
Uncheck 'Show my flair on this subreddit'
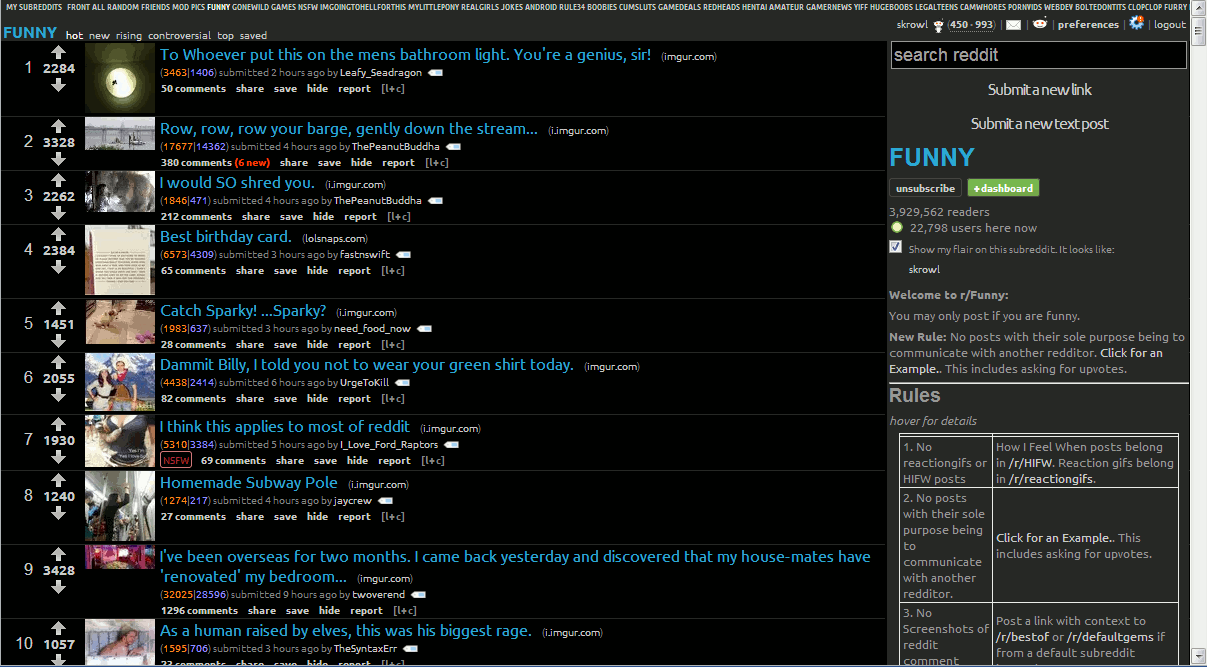[x=895, y=246]
